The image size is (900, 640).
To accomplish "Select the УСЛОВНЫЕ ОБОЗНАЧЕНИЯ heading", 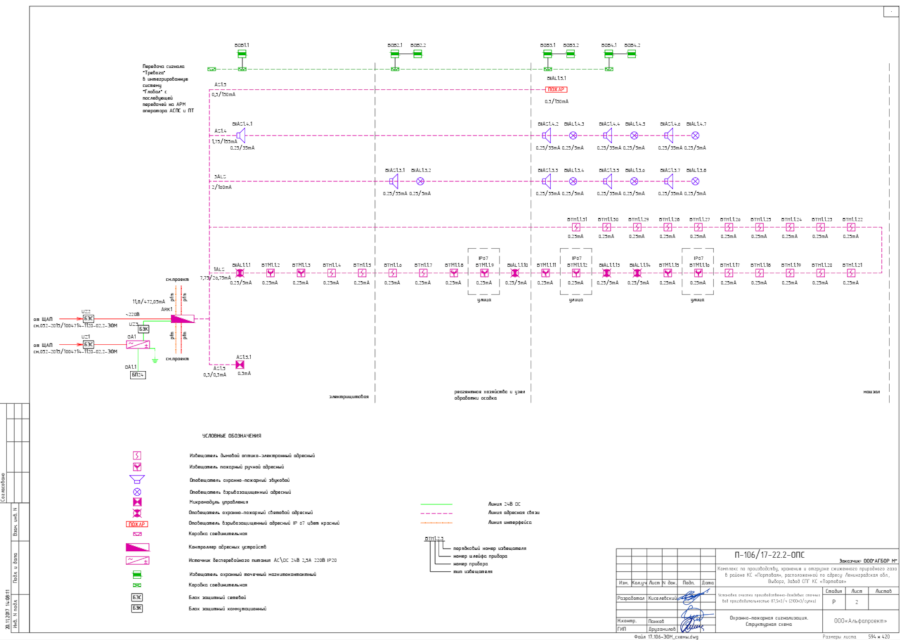I will (x=231, y=436).
